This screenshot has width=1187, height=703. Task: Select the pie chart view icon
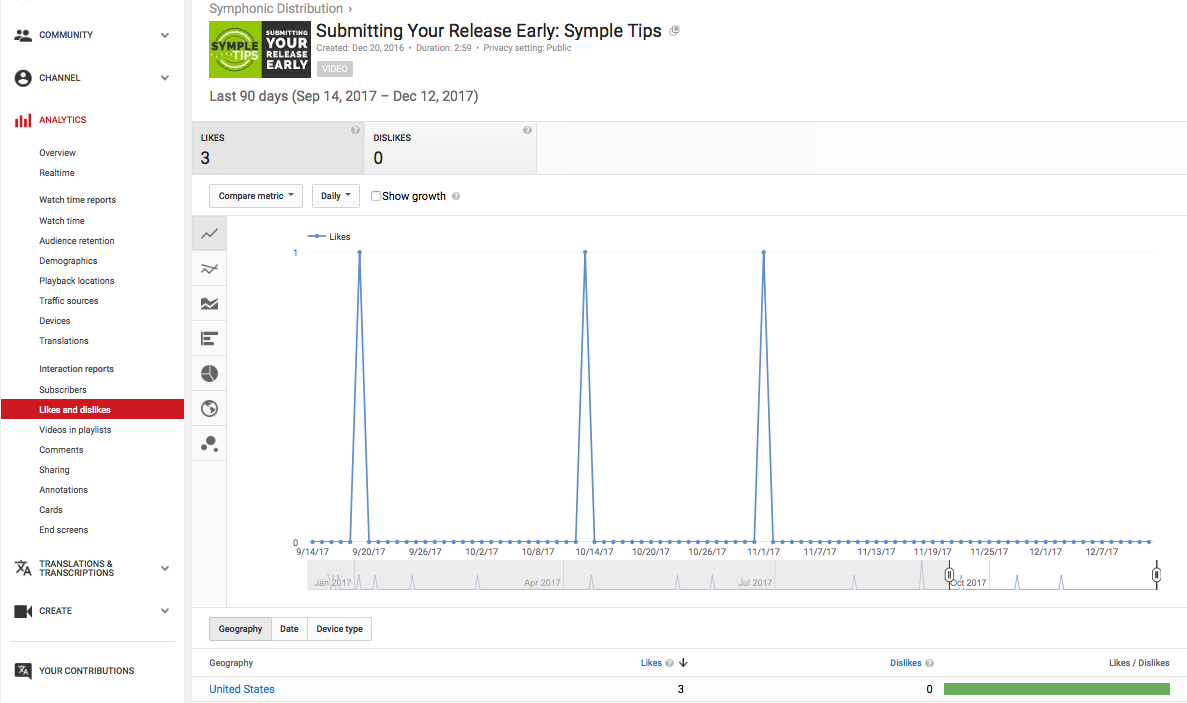210,373
